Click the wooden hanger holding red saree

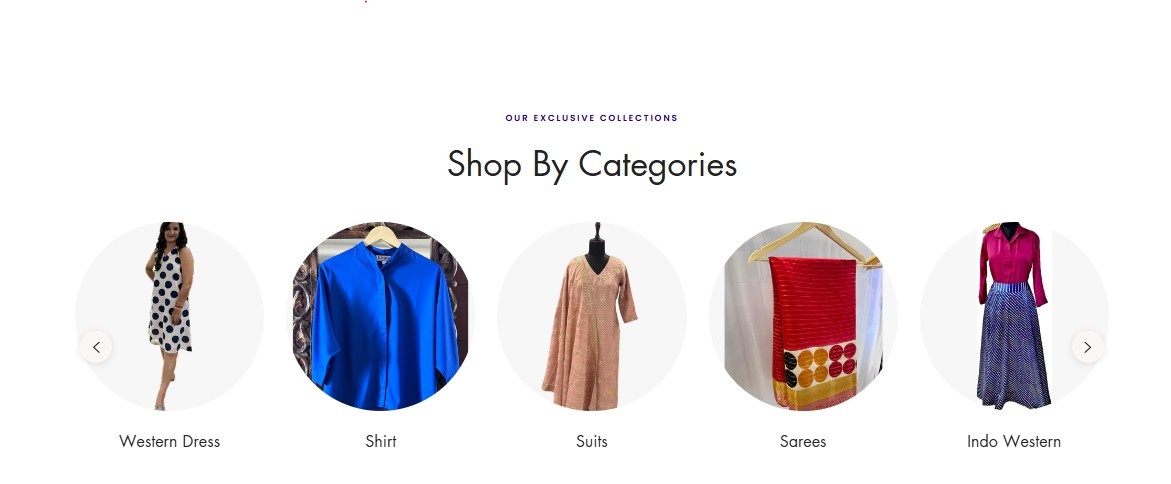814,242
